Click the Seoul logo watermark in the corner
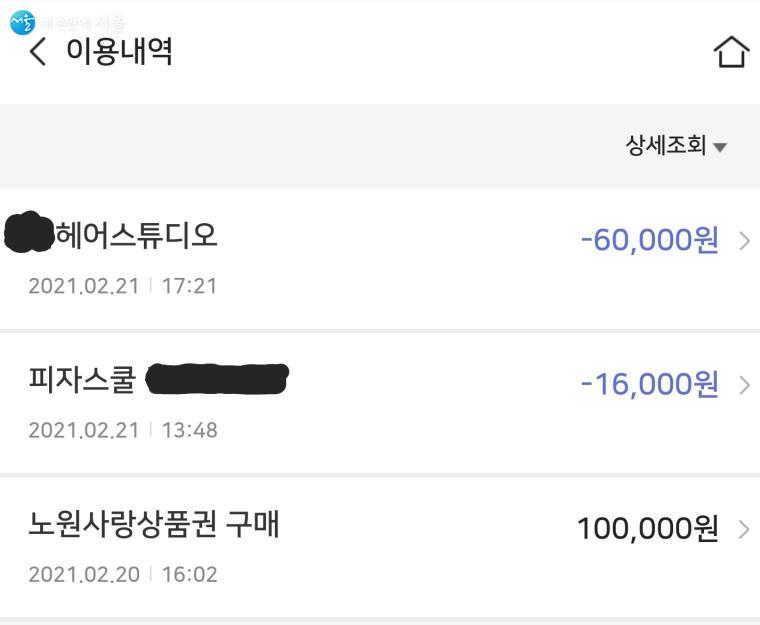This screenshot has width=760, height=625. pyautogui.click(x=22, y=21)
